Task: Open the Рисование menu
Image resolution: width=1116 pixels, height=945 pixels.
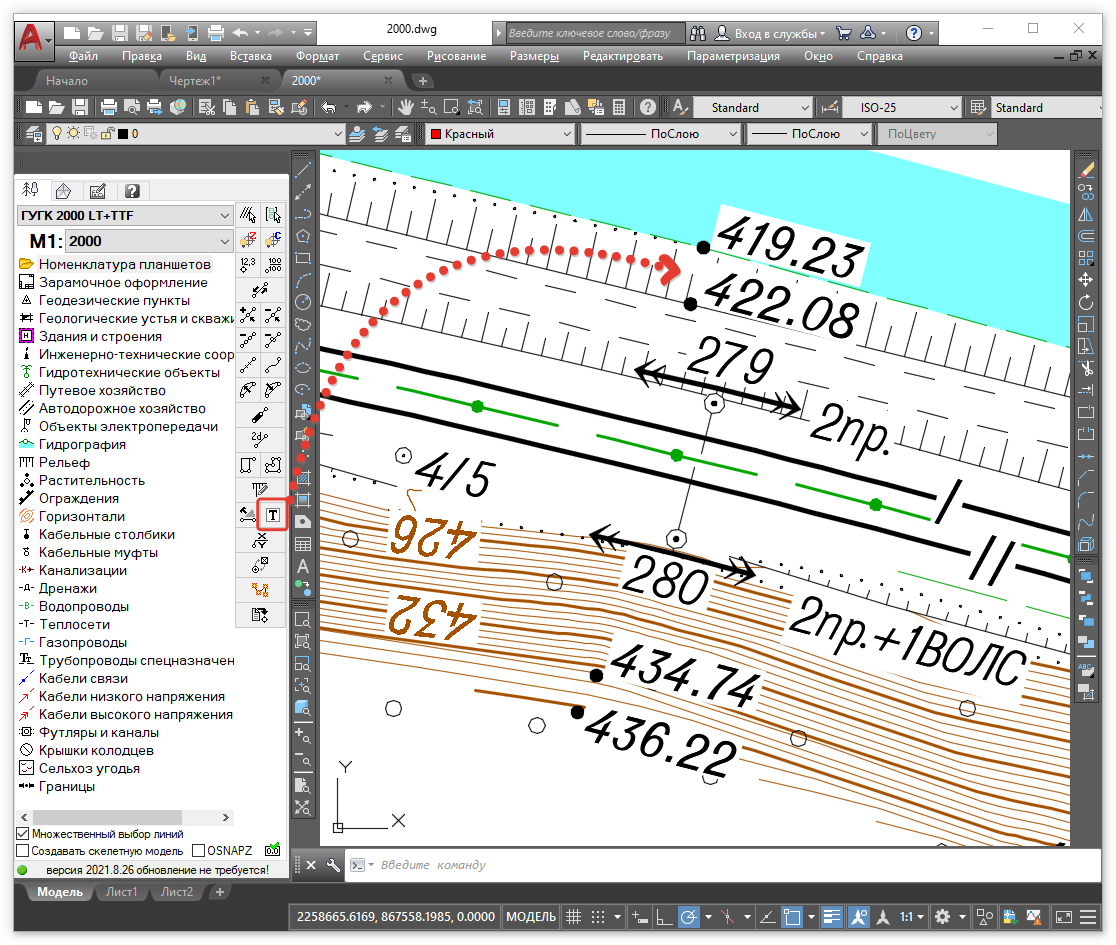Action: click(x=456, y=56)
